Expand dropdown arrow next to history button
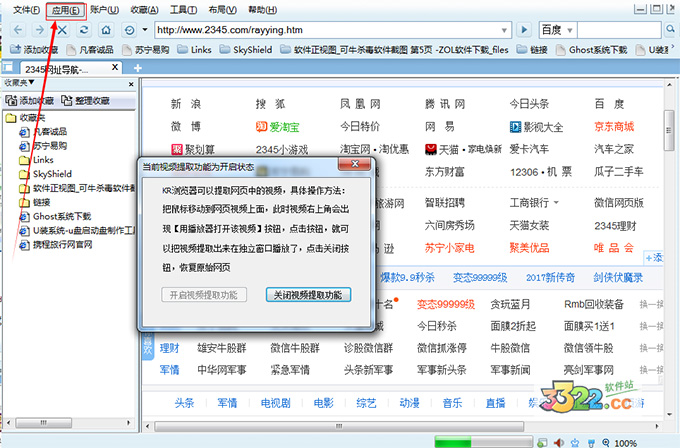 (x=145, y=30)
